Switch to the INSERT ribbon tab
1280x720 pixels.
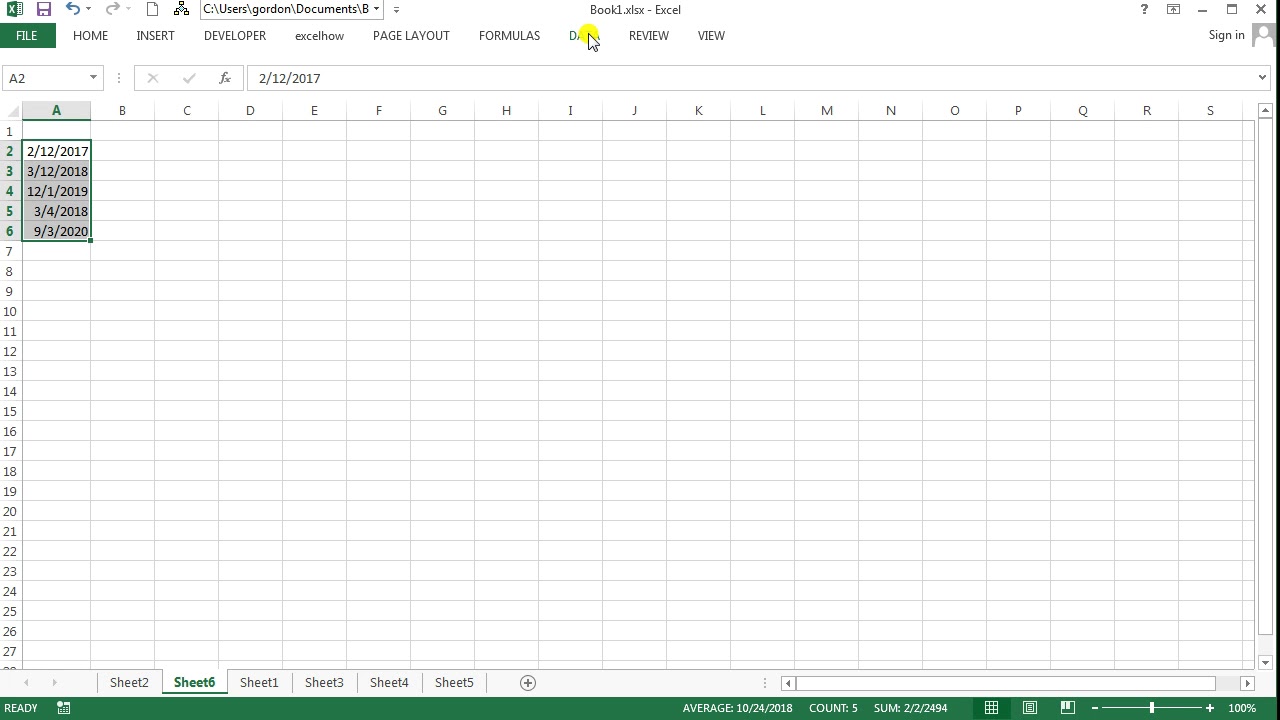coord(155,35)
